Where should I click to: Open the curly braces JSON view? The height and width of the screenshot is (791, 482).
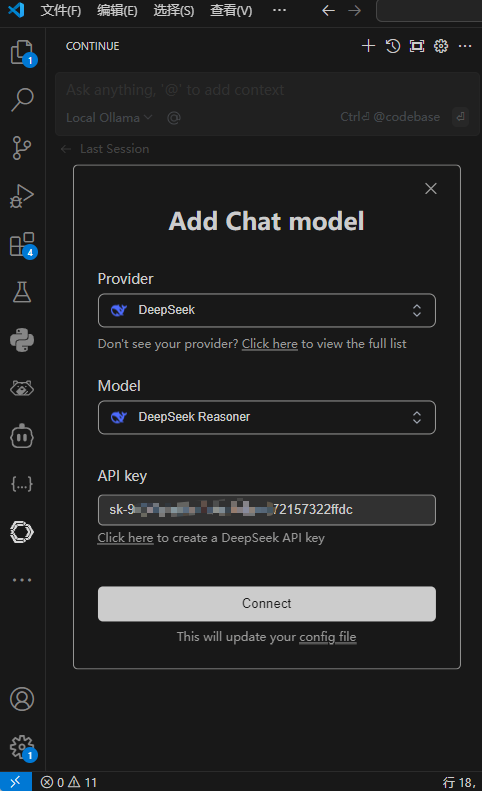[22, 484]
